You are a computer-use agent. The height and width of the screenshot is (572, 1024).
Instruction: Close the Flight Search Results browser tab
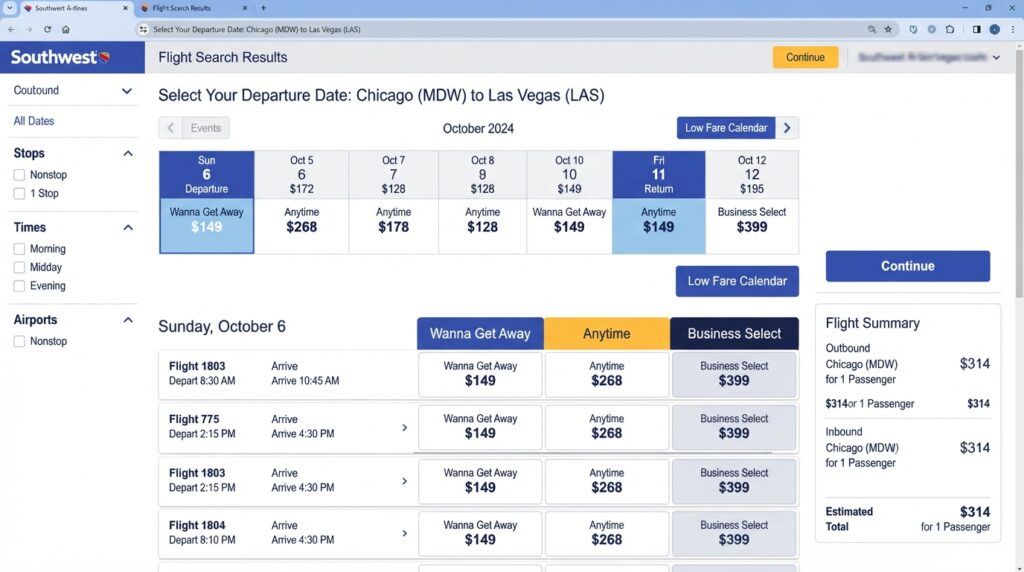[x=244, y=8]
